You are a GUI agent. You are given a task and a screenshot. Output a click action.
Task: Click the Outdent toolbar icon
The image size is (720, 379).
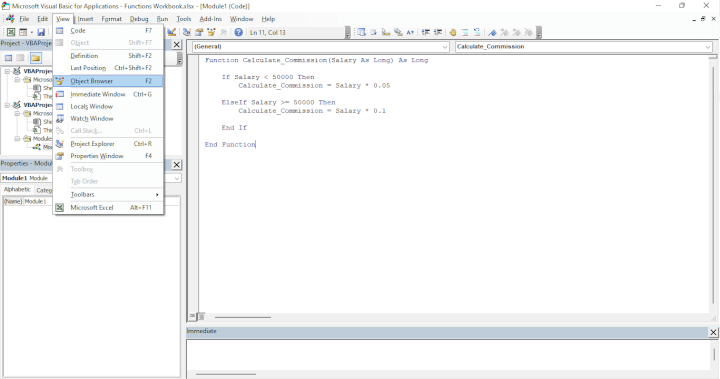click(438, 32)
